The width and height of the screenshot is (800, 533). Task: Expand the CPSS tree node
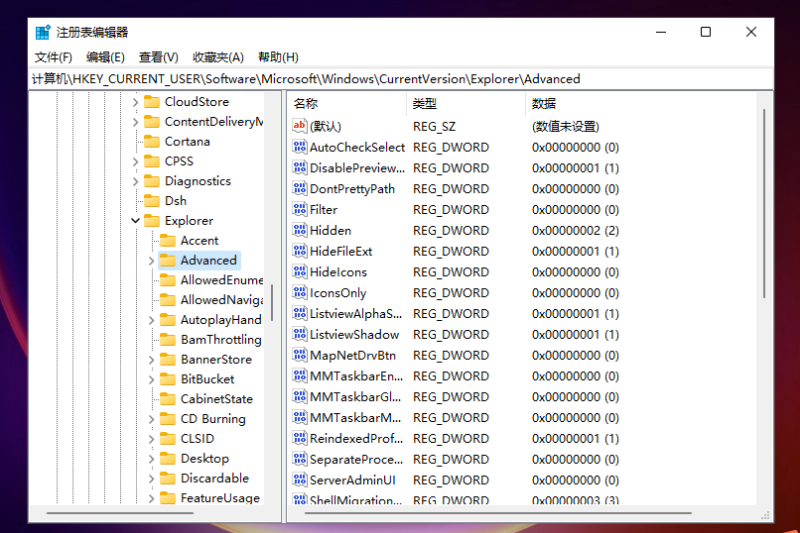pos(135,162)
